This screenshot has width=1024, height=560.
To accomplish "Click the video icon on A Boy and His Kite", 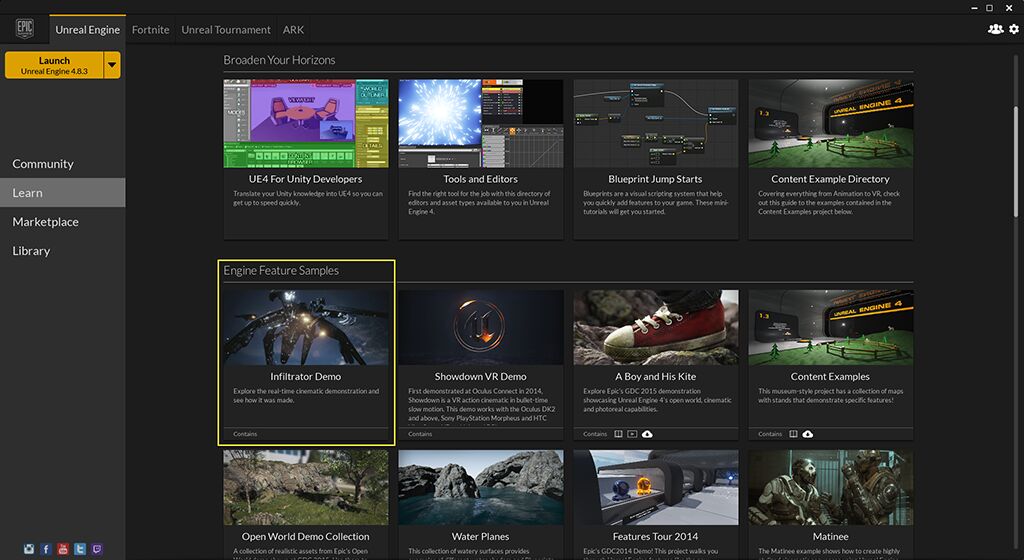I will point(632,434).
